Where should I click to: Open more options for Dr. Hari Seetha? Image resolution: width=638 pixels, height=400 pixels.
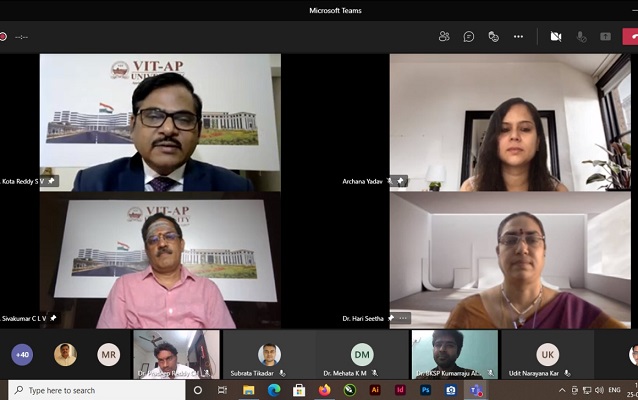coord(403,318)
